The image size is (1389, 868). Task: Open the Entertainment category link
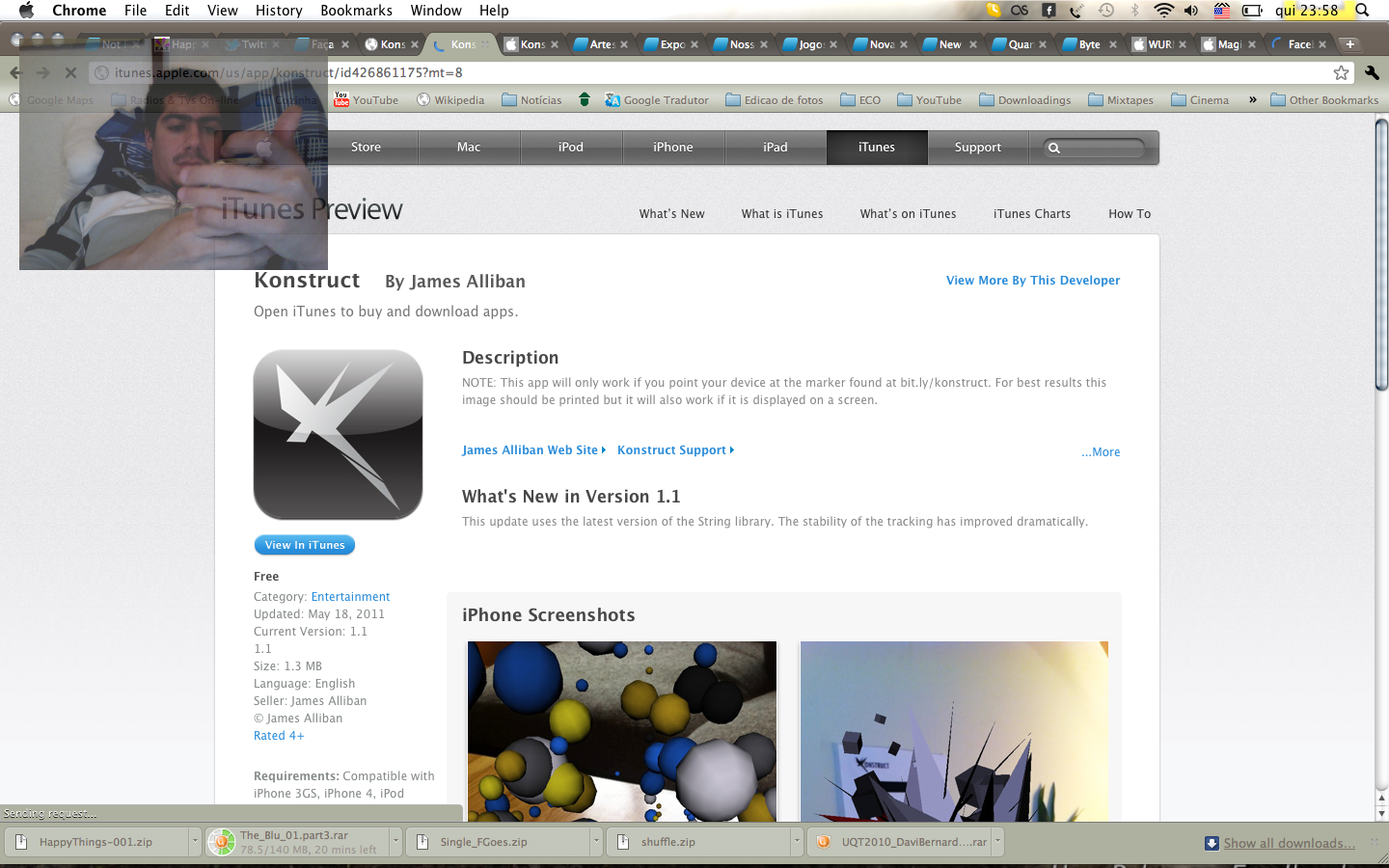pyautogui.click(x=350, y=597)
